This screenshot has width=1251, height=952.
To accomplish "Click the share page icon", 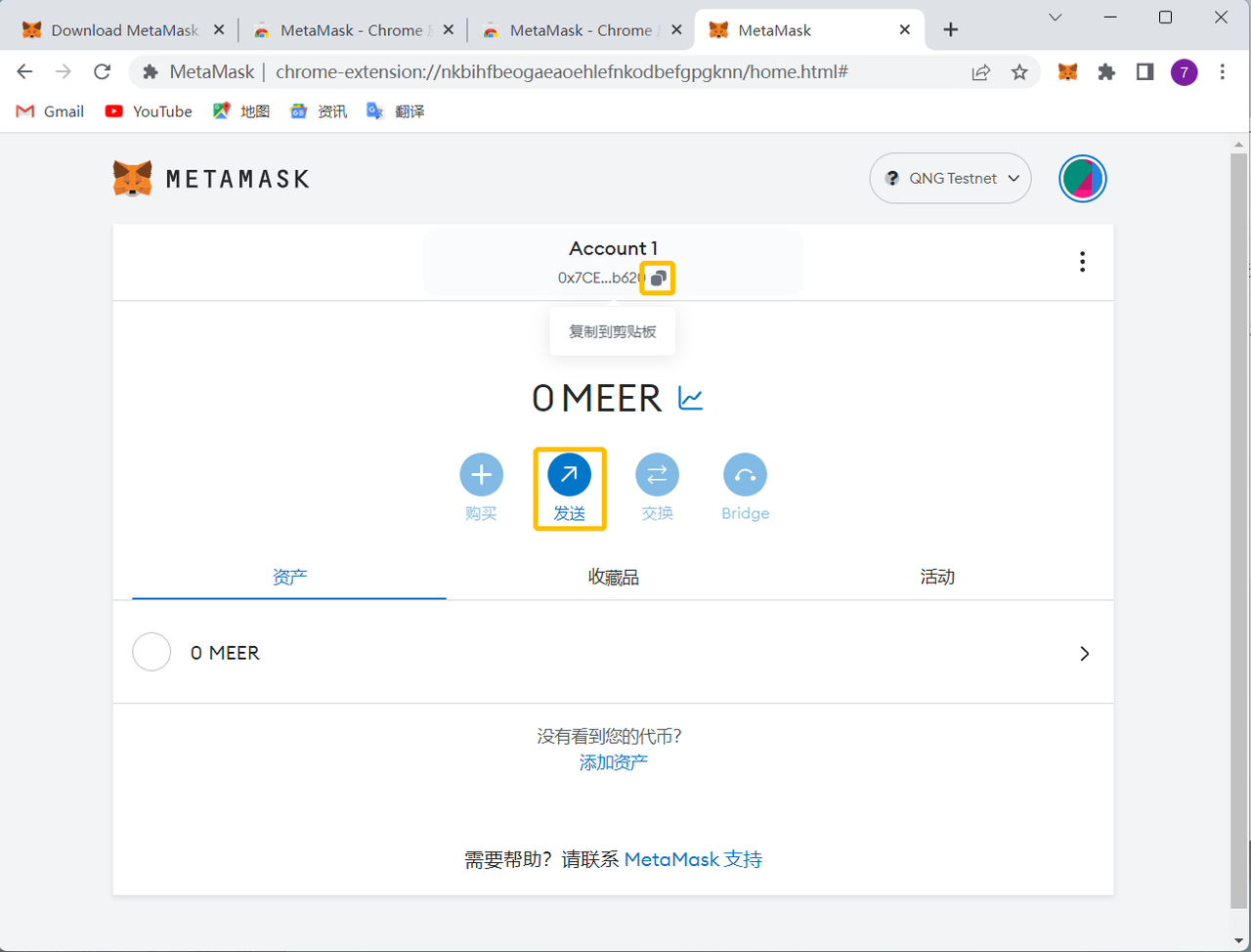I will click(980, 71).
